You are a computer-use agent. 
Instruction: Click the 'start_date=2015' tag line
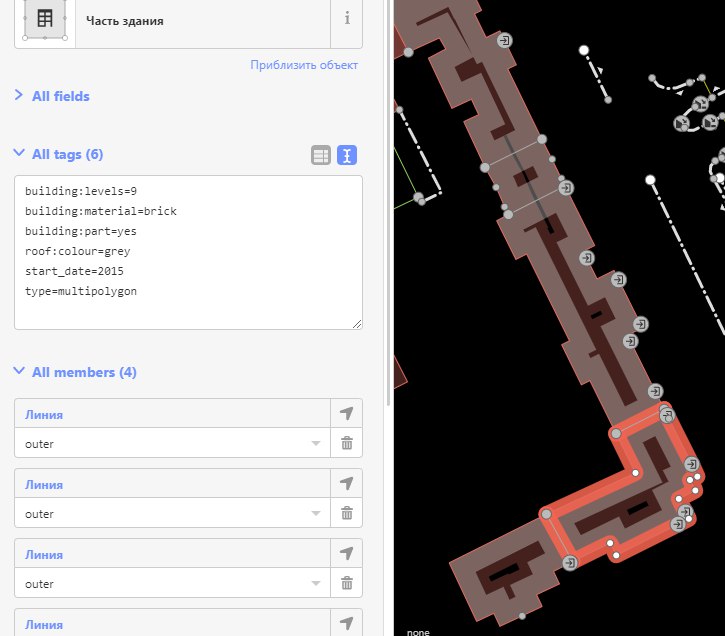74,271
